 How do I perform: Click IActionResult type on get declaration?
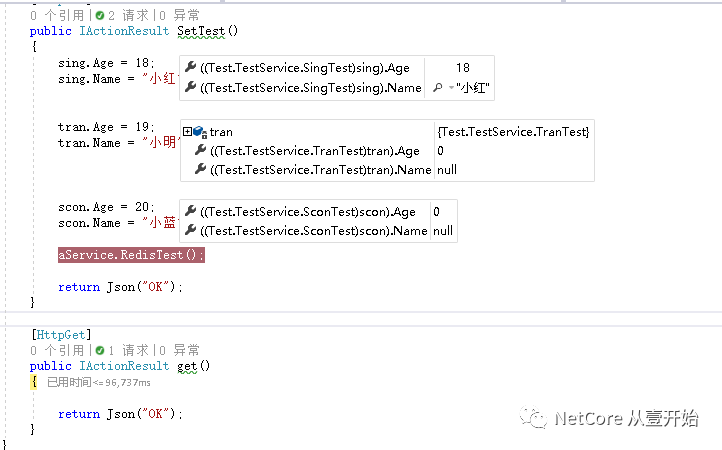124,366
